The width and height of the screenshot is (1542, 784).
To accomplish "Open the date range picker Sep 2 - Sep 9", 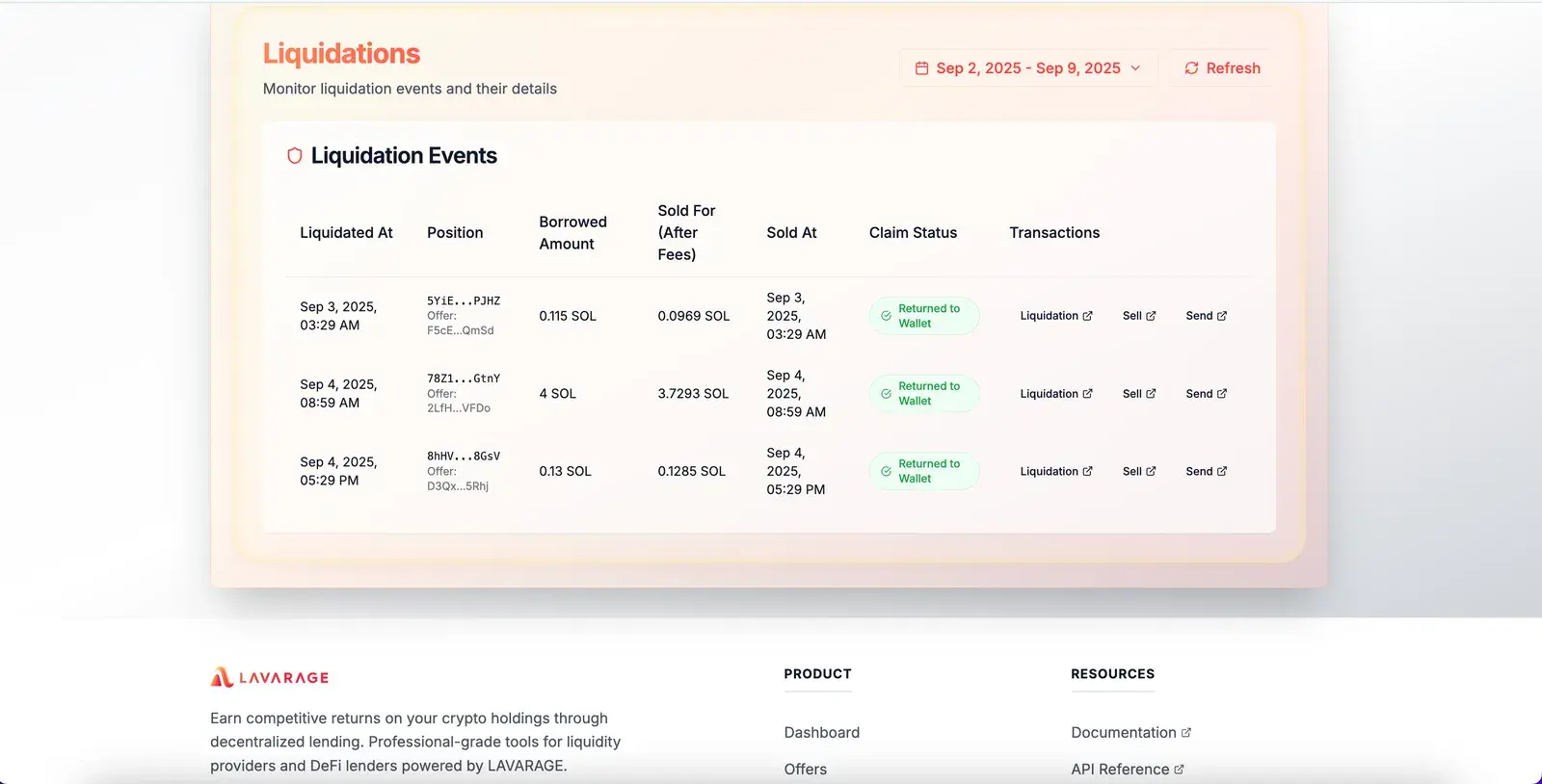I will pos(1028,68).
